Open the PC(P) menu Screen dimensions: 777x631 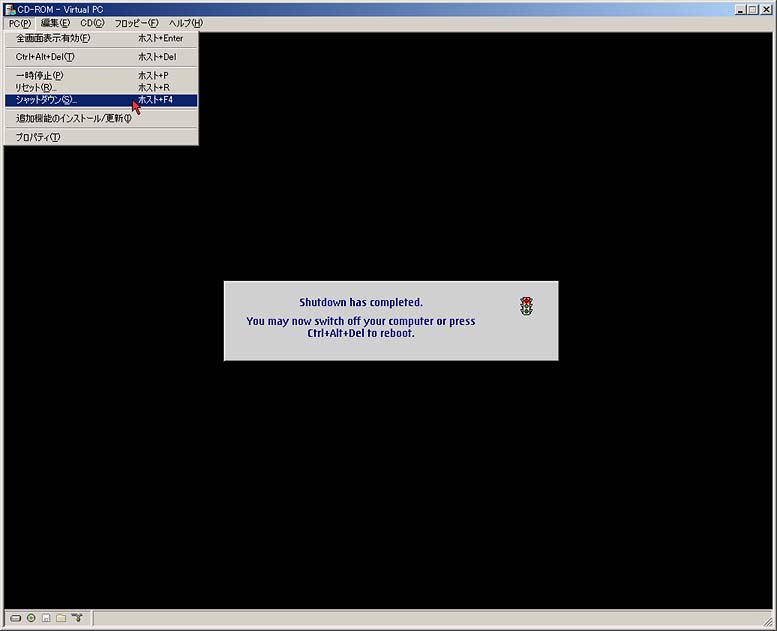coord(20,23)
